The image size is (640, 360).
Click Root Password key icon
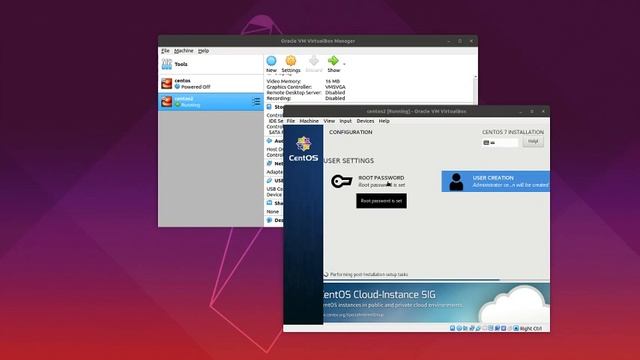(x=342, y=181)
